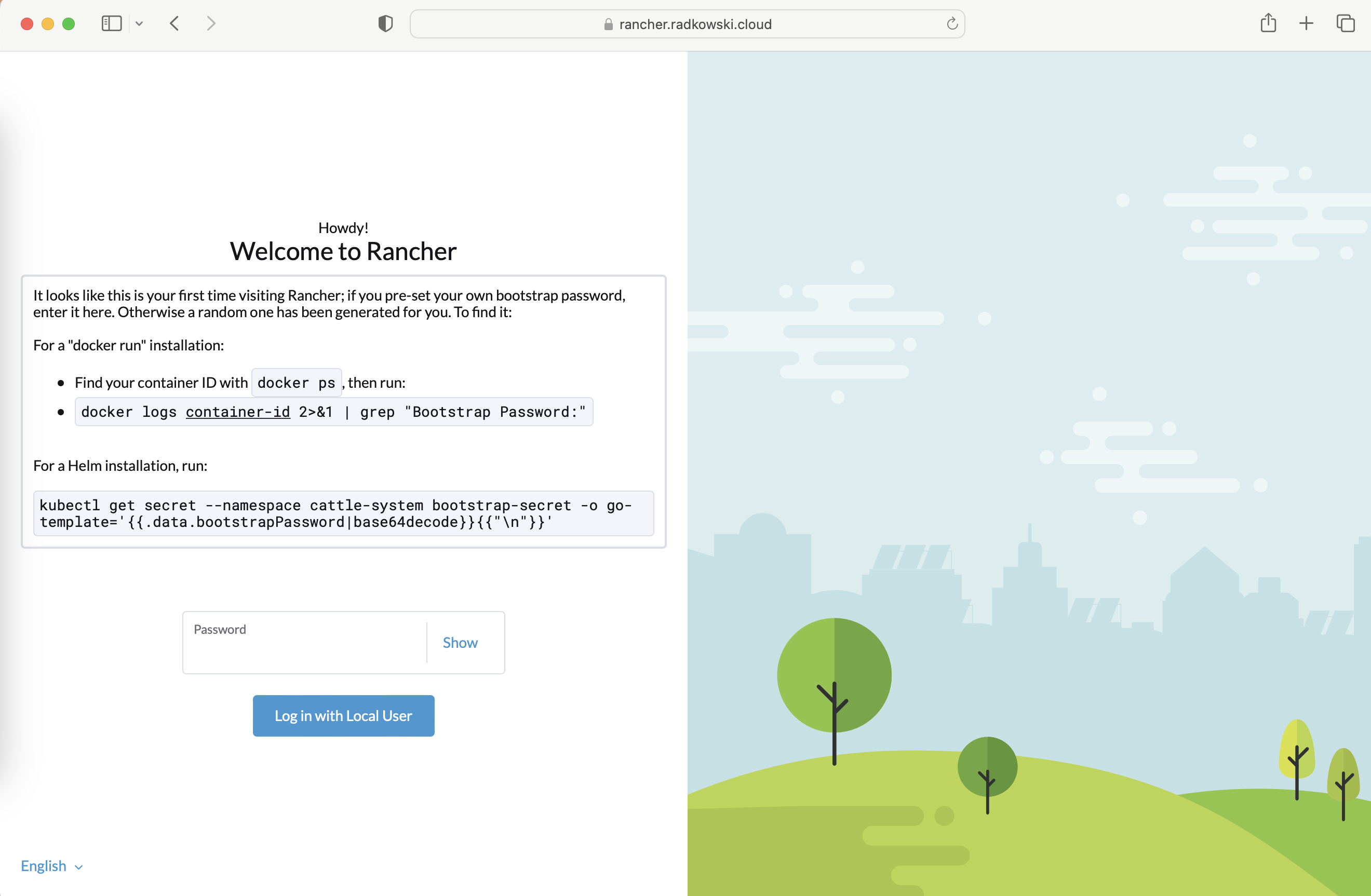
Task: Show the tab overview icon
Action: click(x=1345, y=23)
